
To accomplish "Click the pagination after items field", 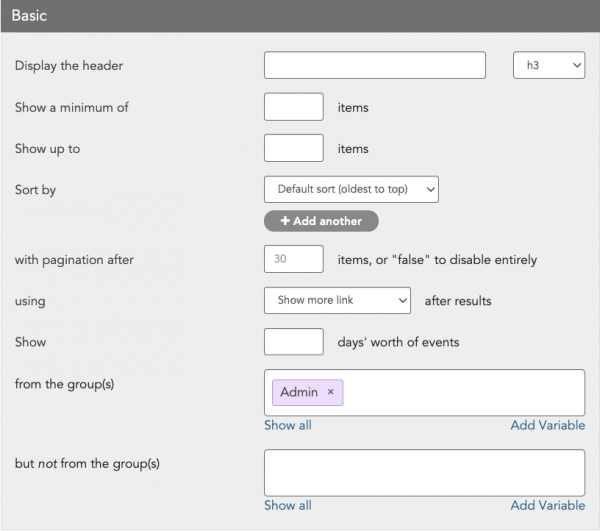I will 293,259.
